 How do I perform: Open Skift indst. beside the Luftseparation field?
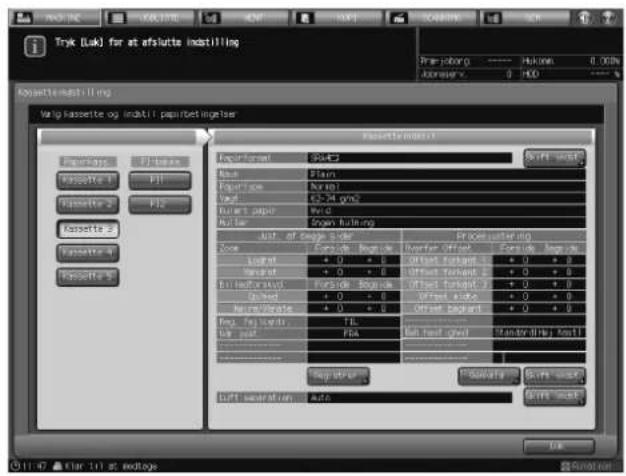pos(555,397)
